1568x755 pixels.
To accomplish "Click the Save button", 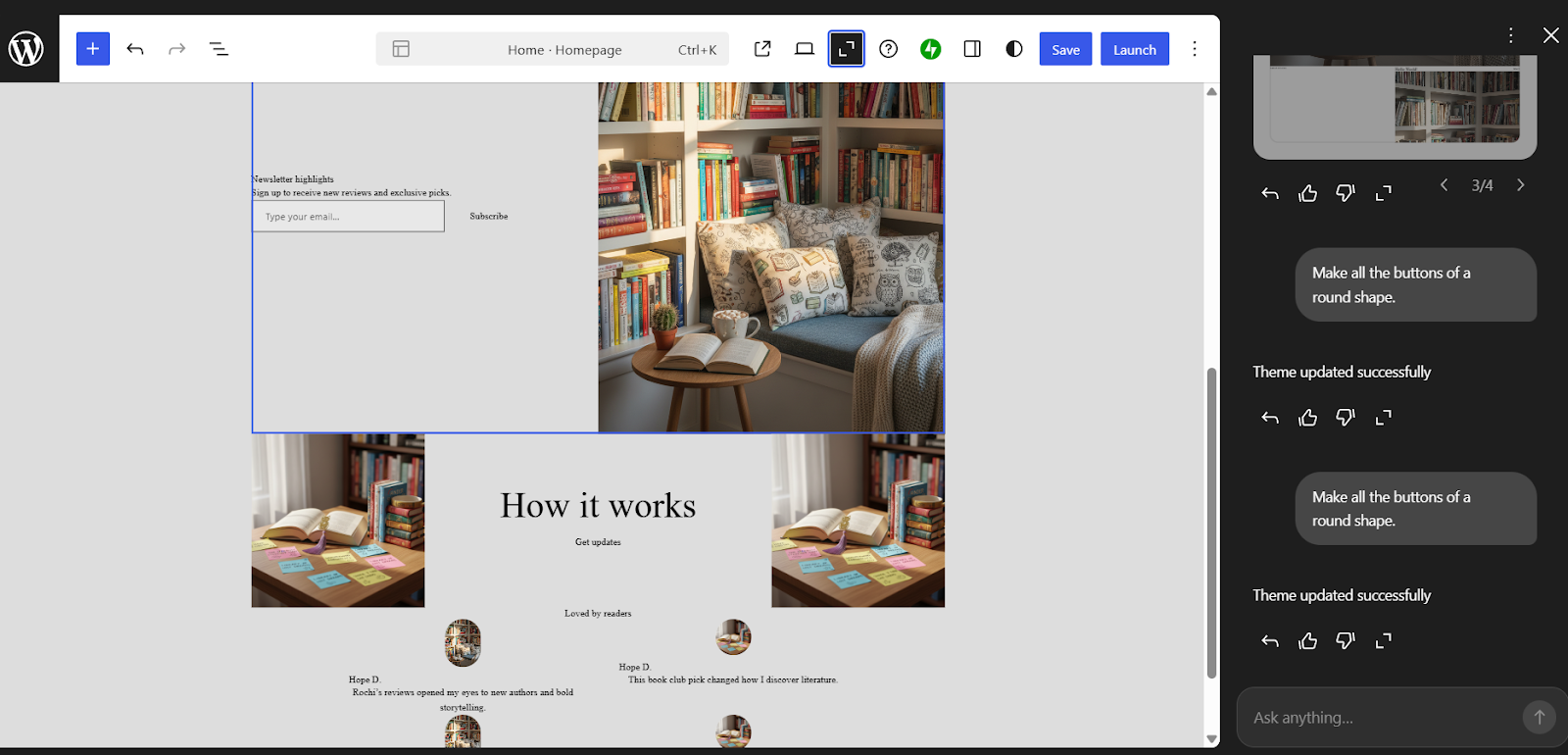I will point(1065,49).
